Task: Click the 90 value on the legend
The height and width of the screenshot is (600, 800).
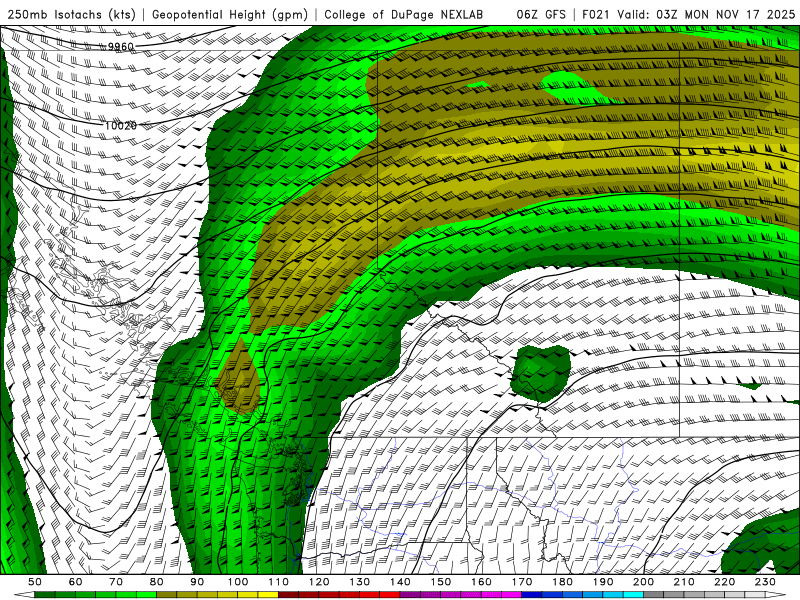Action: pos(197,582)
